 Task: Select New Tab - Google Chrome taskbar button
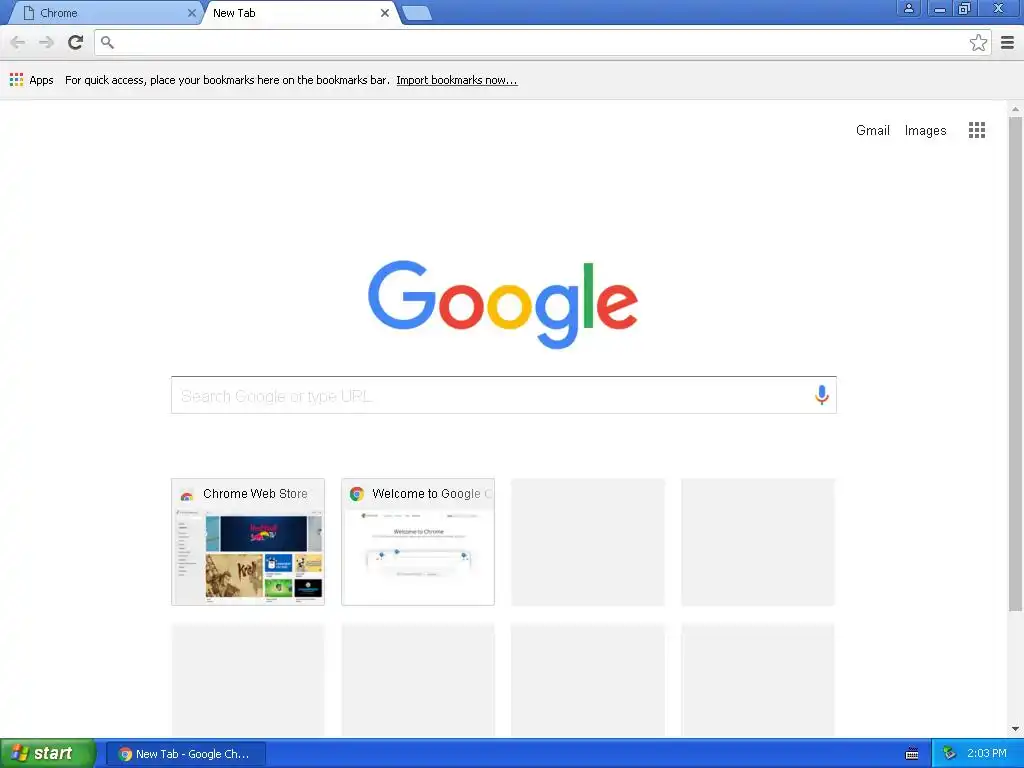click(186, 754)
